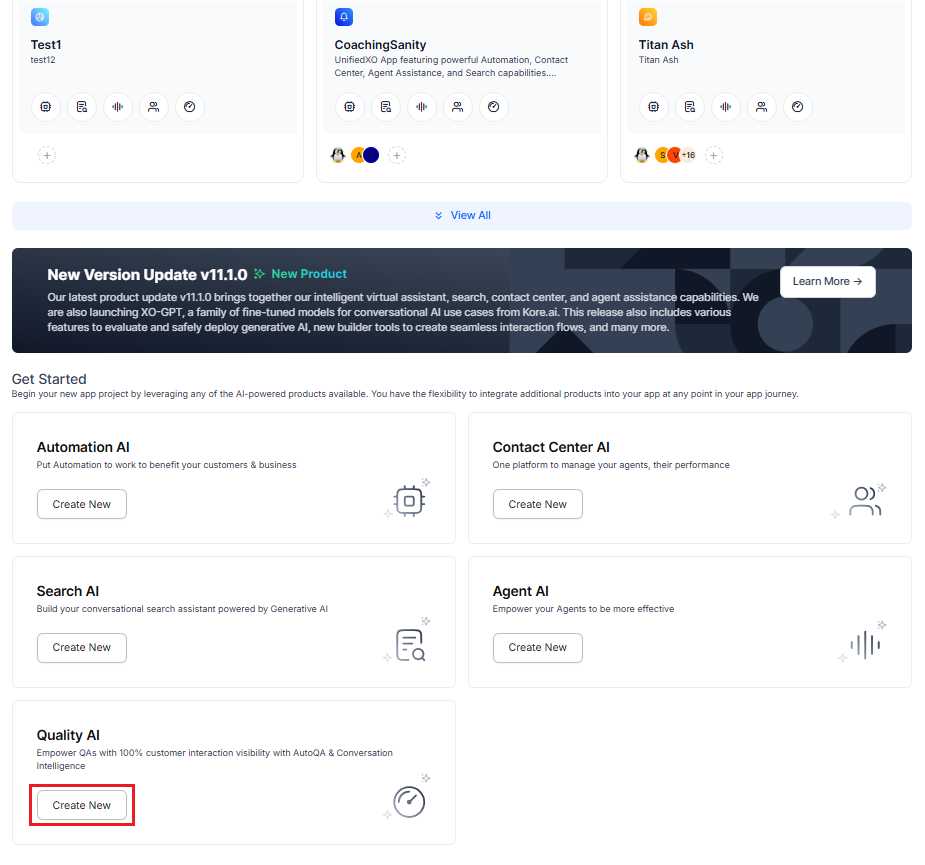Create new Quality AI app
This screenshot has height=865, width=925.
[82, 805]
